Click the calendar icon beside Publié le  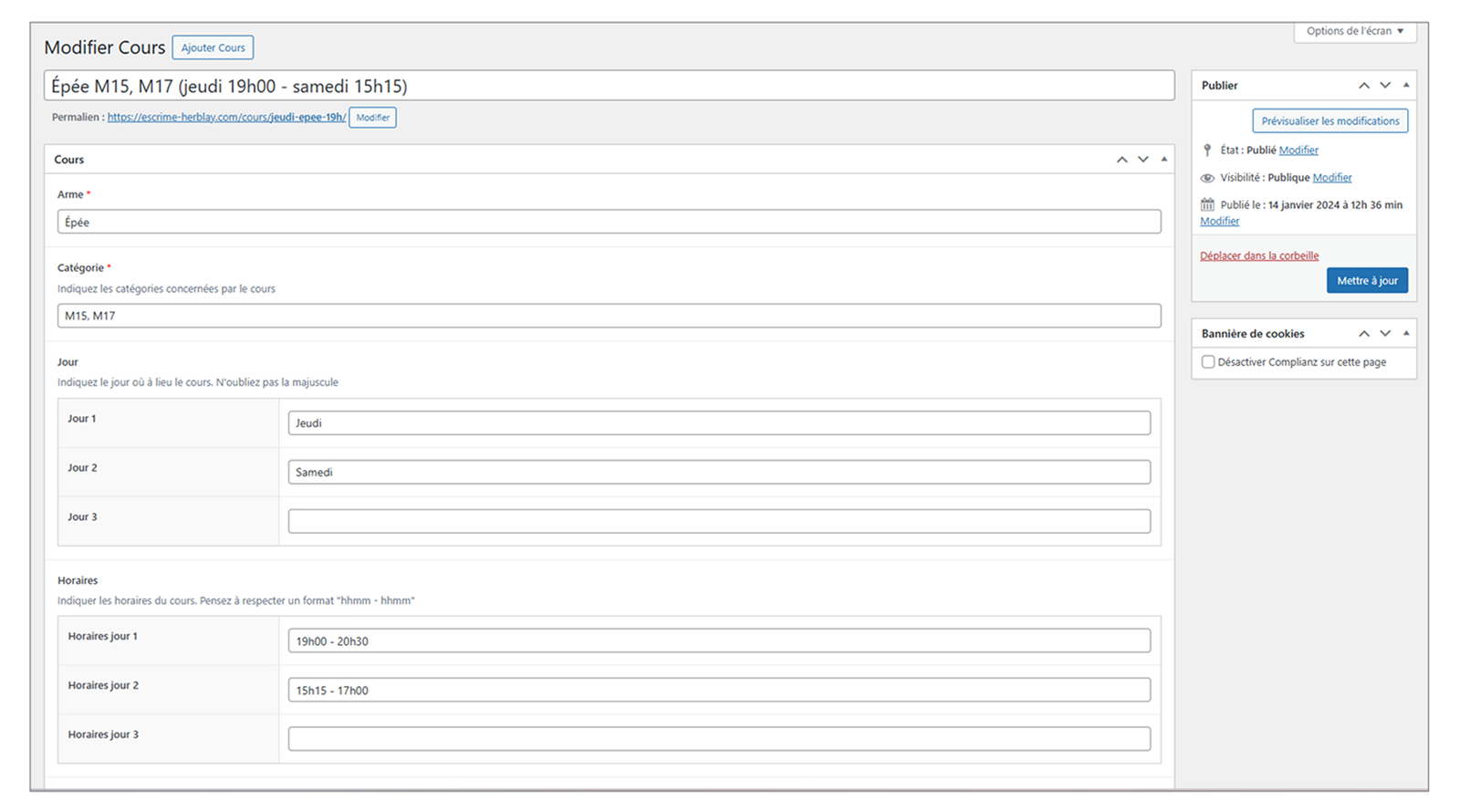(1207, 204)
